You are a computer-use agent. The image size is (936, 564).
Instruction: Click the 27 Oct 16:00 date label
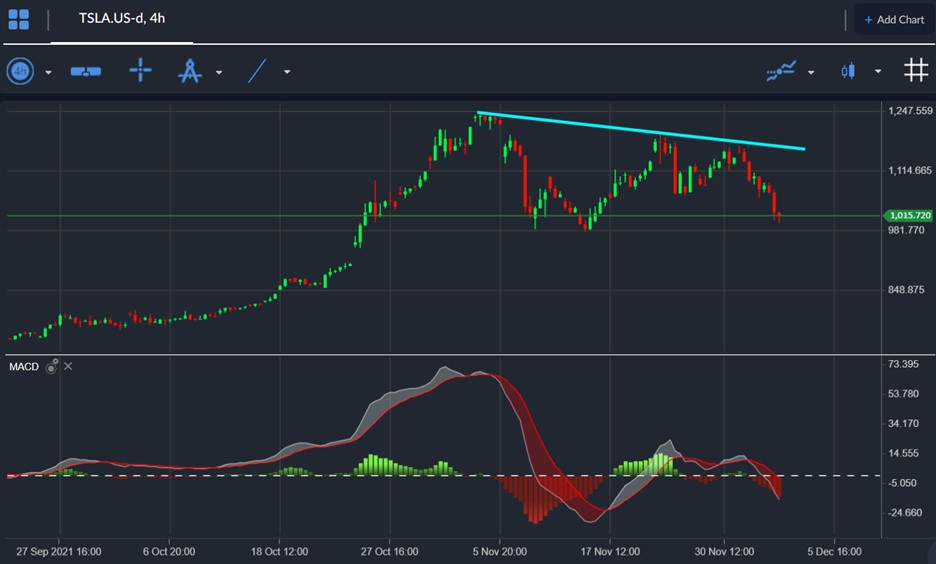tap(389, 551)
